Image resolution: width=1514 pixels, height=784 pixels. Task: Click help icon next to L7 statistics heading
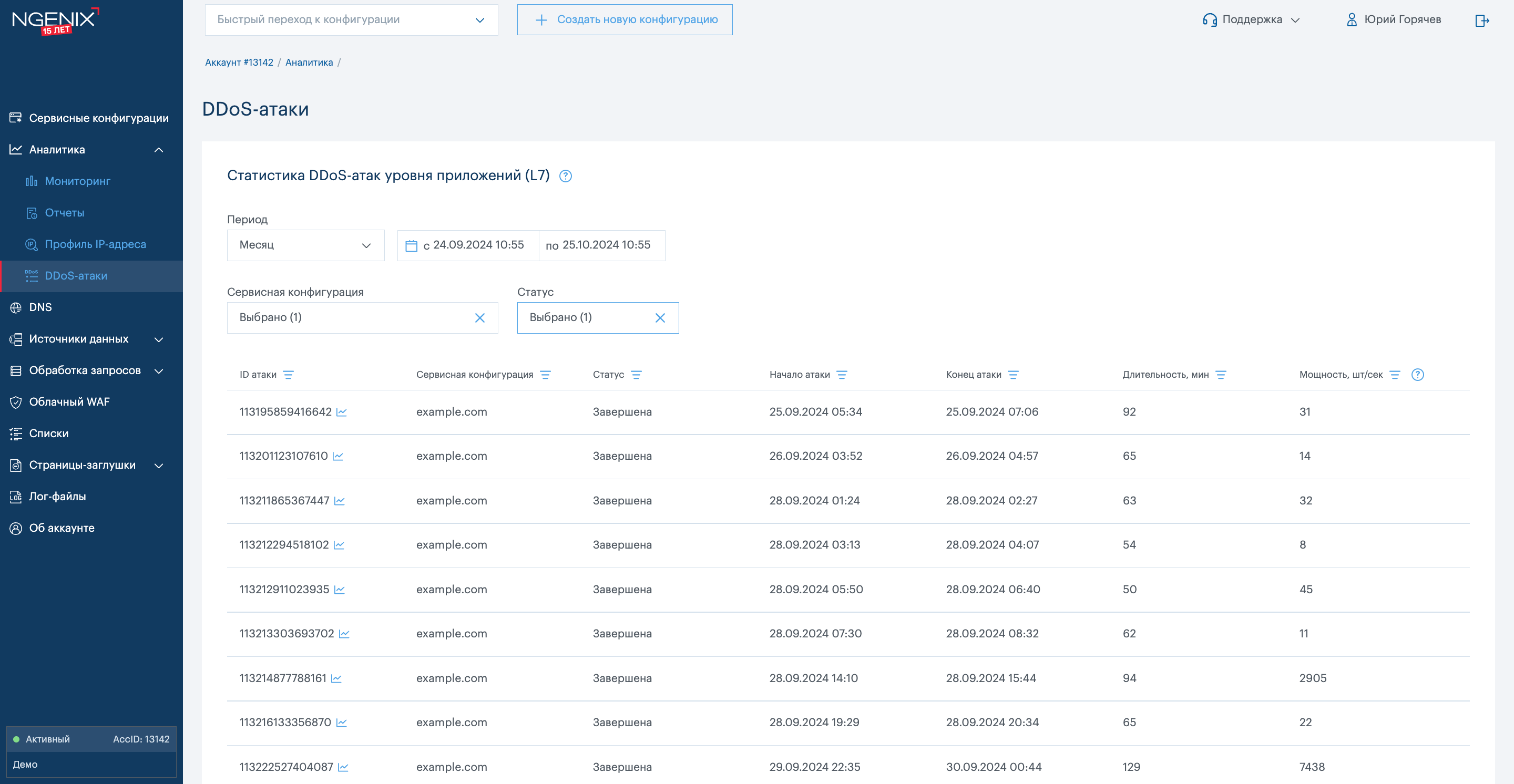coord(565,176)
